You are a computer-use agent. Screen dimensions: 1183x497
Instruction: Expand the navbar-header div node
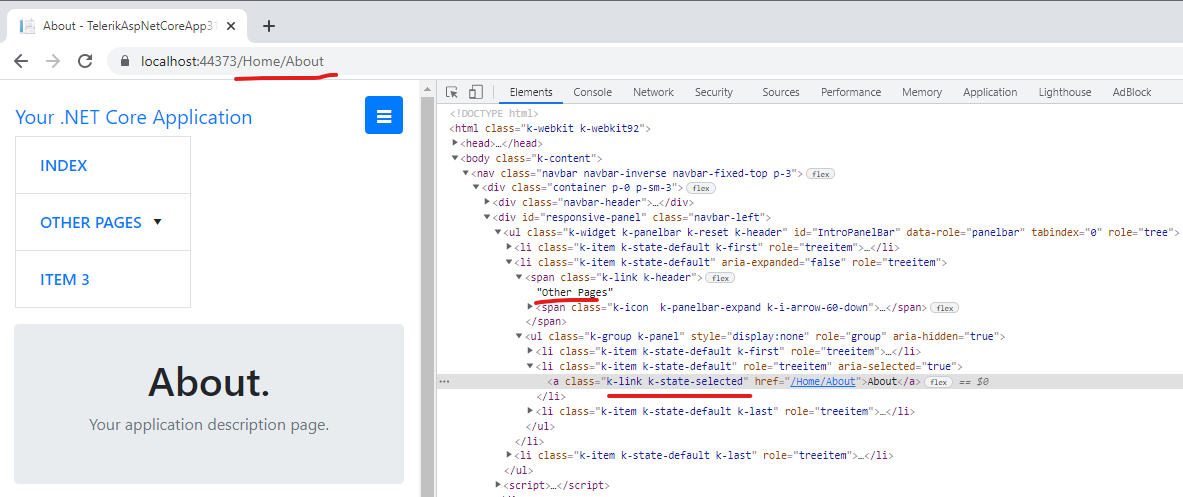click(487, 202)
